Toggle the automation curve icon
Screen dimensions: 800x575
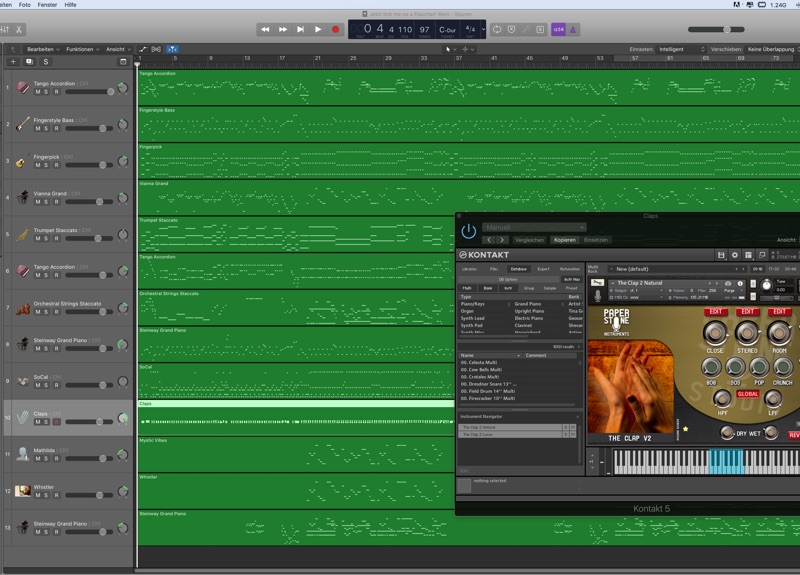click(143, 49)
